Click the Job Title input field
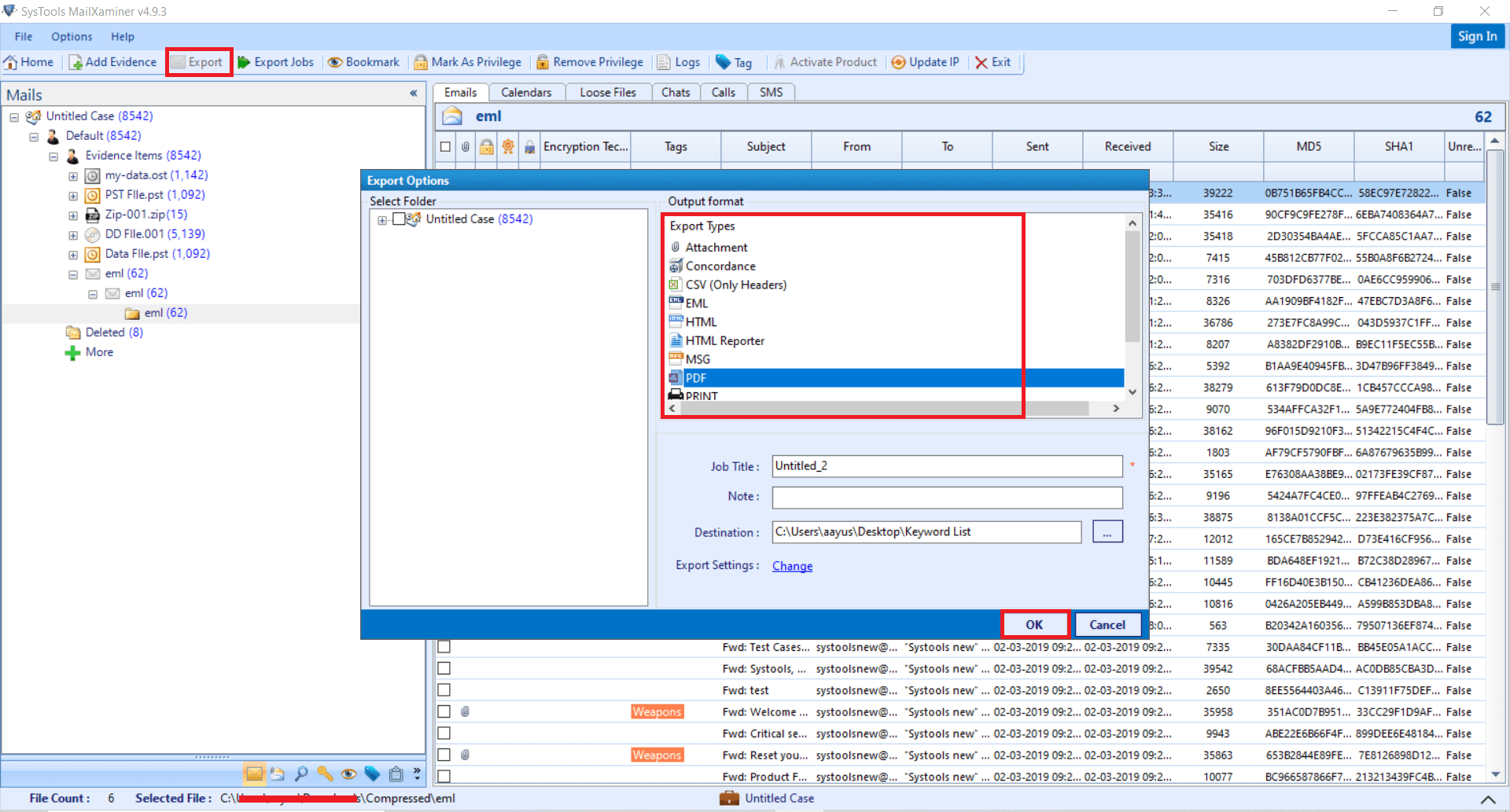This screenshot has width=1510, height=812. 947,466
